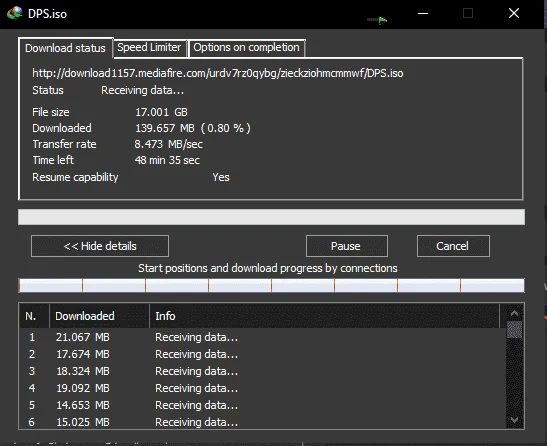Click the Start positions and download progress label

coord(268,268)
